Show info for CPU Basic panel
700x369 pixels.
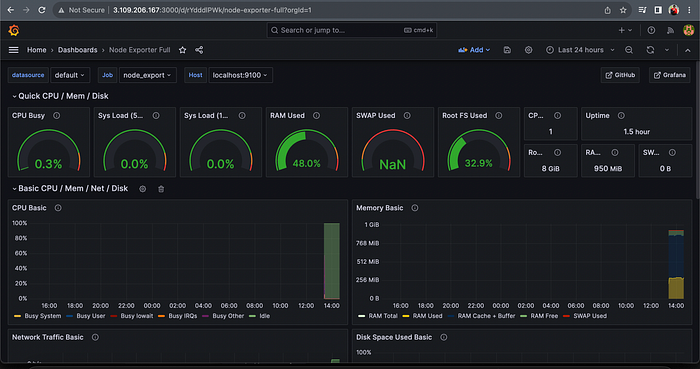(x=58, y=208)
